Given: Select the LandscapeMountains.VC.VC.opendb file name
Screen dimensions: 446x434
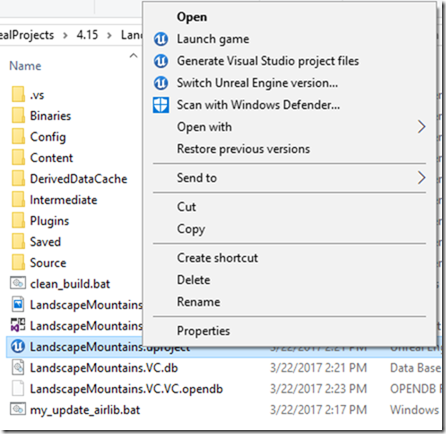Looking at the screenshot, I should (126, 389).
